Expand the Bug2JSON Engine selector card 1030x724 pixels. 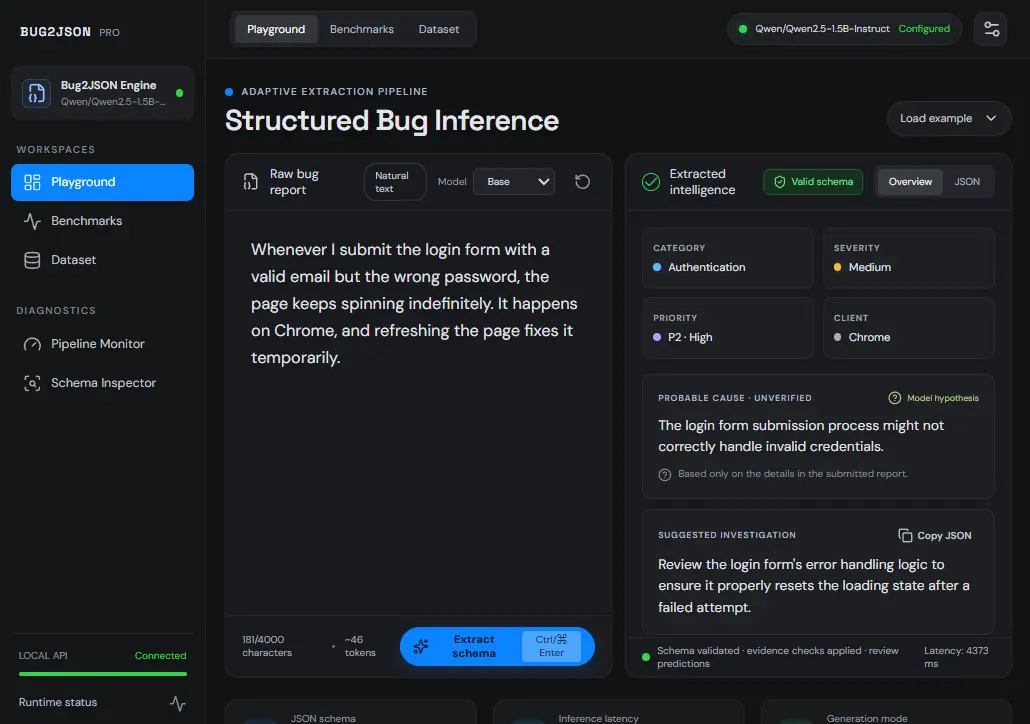[x=102, y=93]
